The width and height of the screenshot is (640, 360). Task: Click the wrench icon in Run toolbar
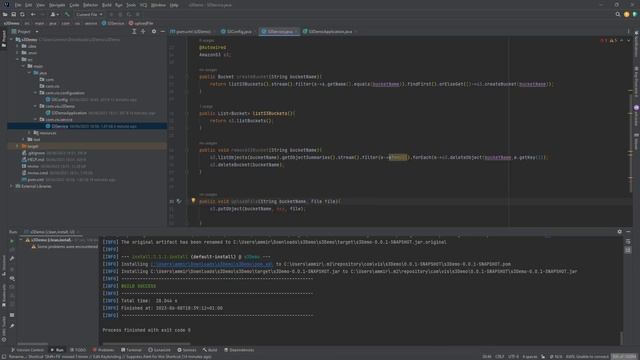point(12,259)
